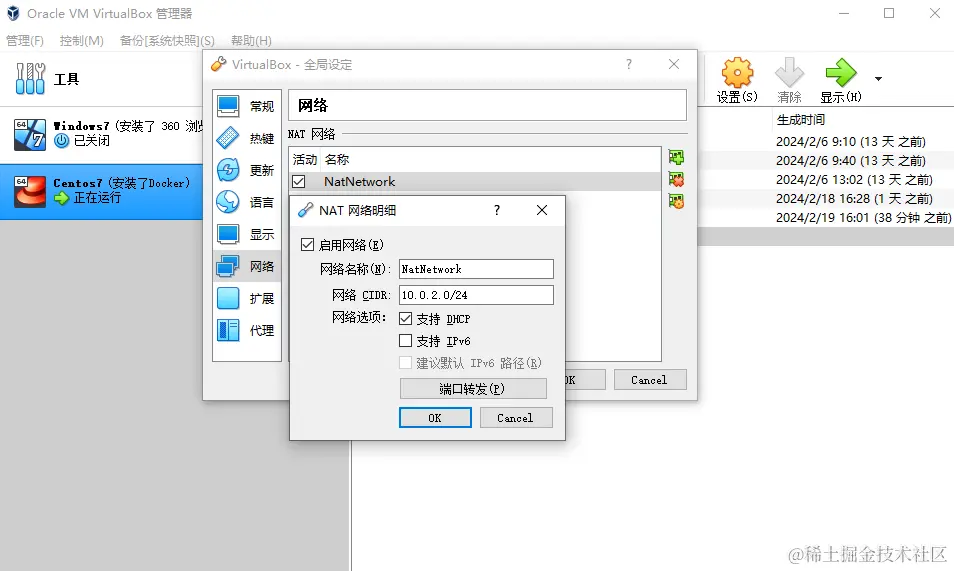Viewport: 954px width, 571px height.
Task: Click the edit selected NAT network icon
Action: (x=676, y=201)
